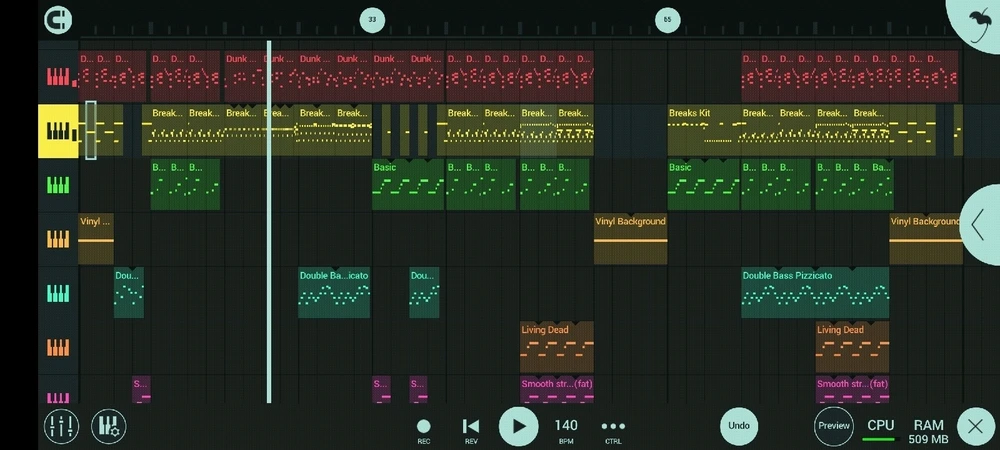Select the red keyboard track icon

[58, 77]
